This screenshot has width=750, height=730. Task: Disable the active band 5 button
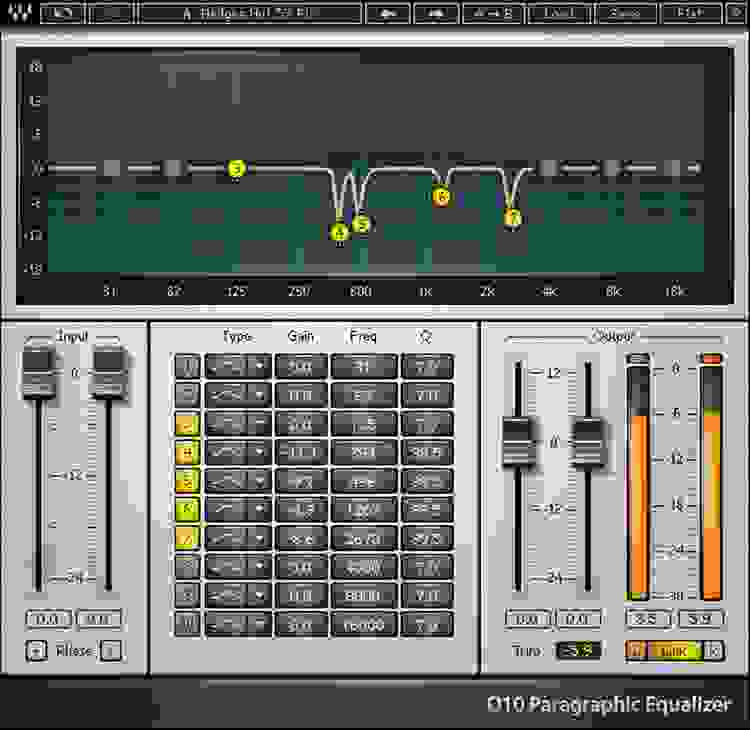click(x=188, y=481)
